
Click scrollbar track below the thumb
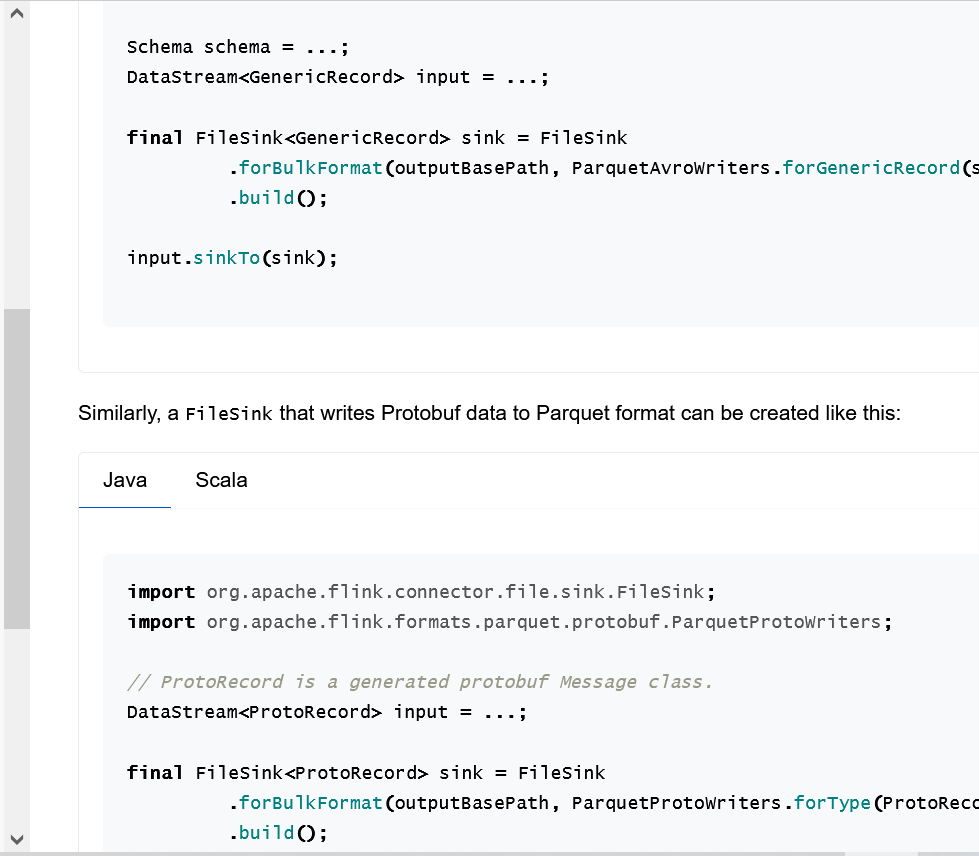click(x=17, y=727)
